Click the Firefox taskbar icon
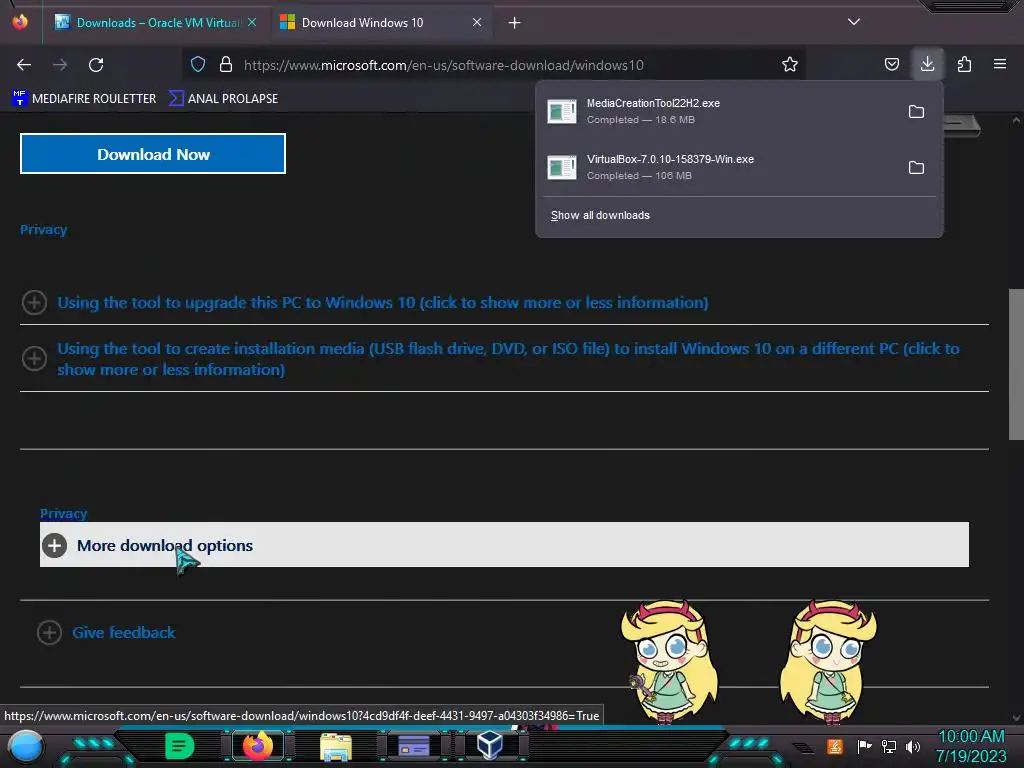The image size is (1024, 768). (258, 746)
